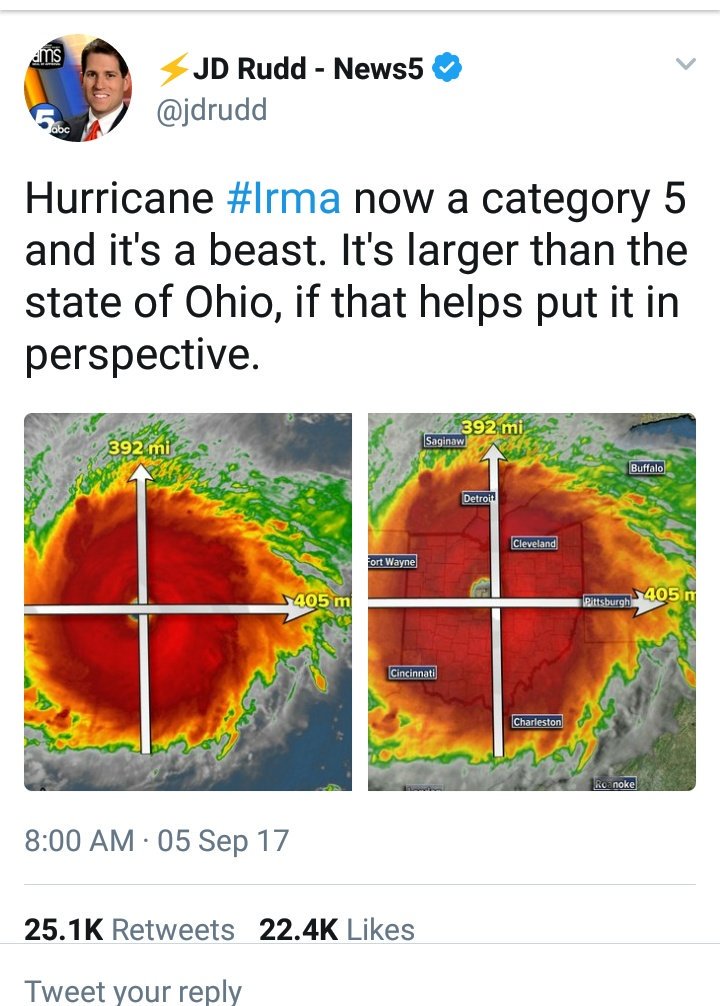Click the lightning bolt icon beside the name
This screenshot has width=720, height=1006.
(x=173, y=69)
